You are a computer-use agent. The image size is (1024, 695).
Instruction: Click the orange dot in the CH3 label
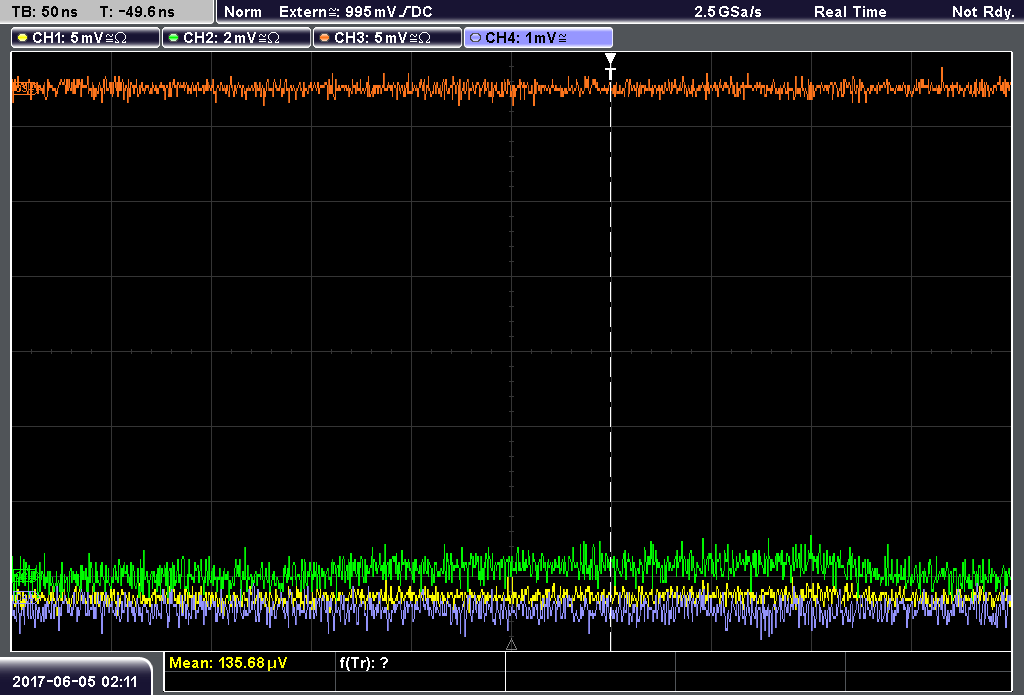(325, 38)
